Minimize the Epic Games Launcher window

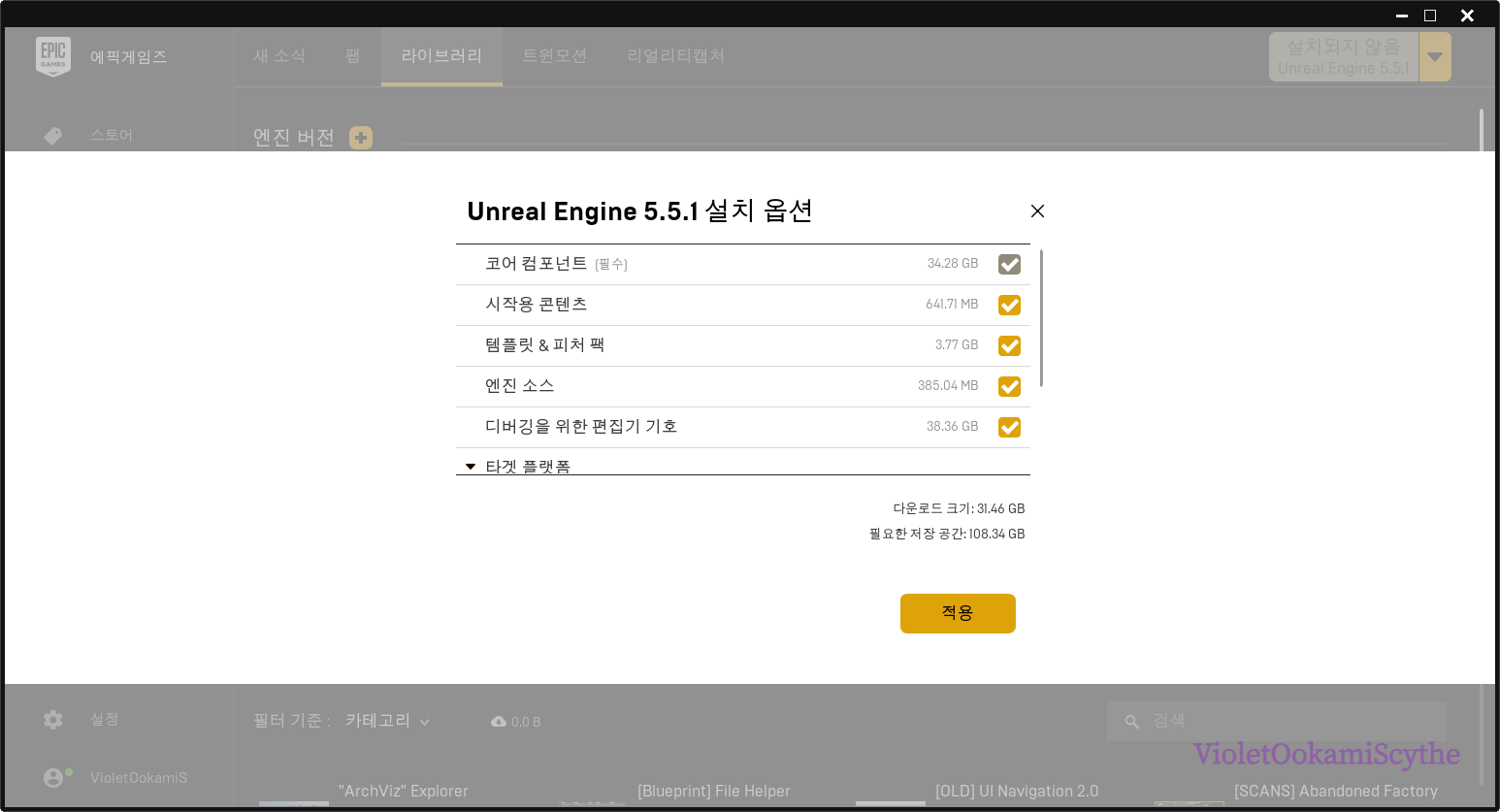[x=1402, y=16]
